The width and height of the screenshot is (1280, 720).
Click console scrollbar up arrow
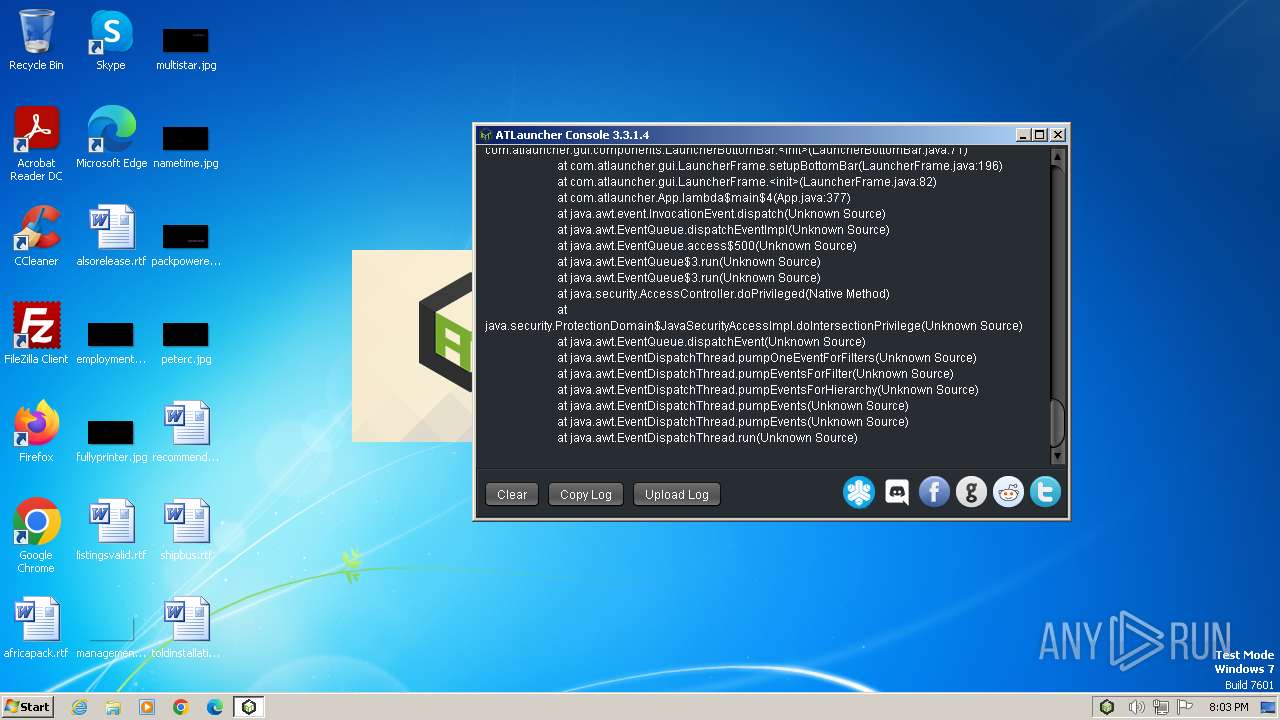coord(1058,157)
